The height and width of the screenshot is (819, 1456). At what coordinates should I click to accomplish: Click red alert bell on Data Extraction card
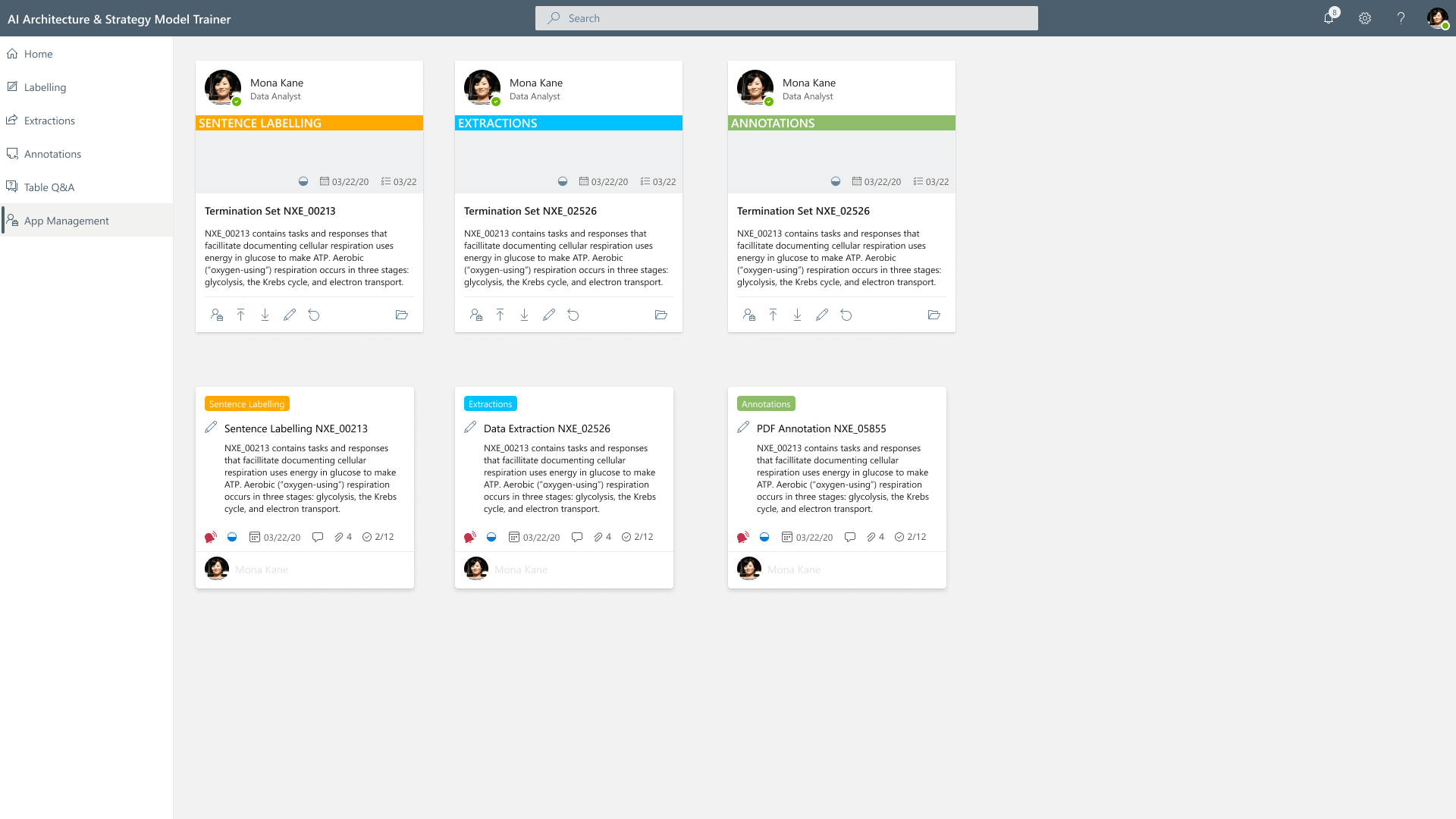470,537
